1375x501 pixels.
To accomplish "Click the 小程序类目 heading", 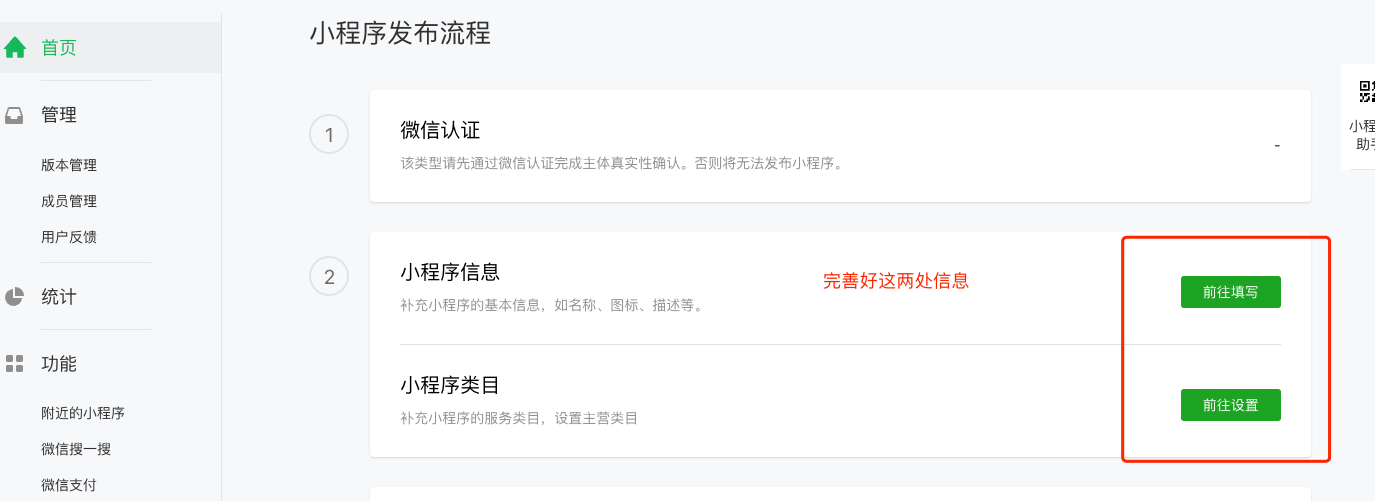I will 450,385.
